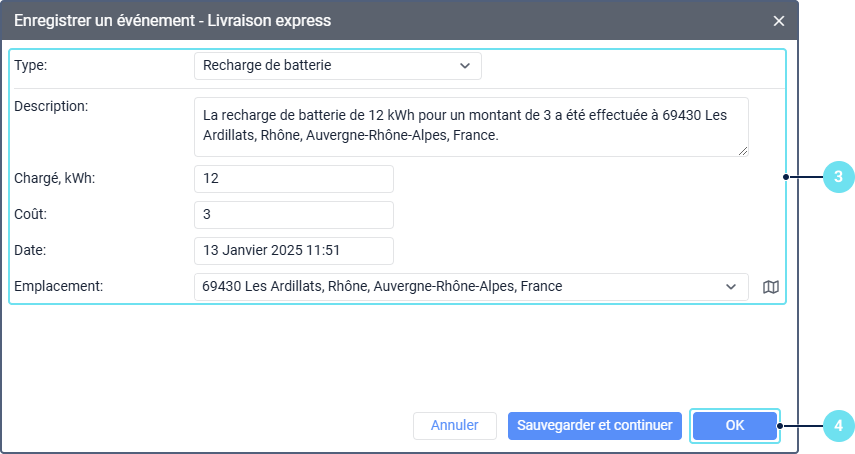Click the 'Emplacement:' field label
Viewport: 855px width, 454px height.
point(59,286)
